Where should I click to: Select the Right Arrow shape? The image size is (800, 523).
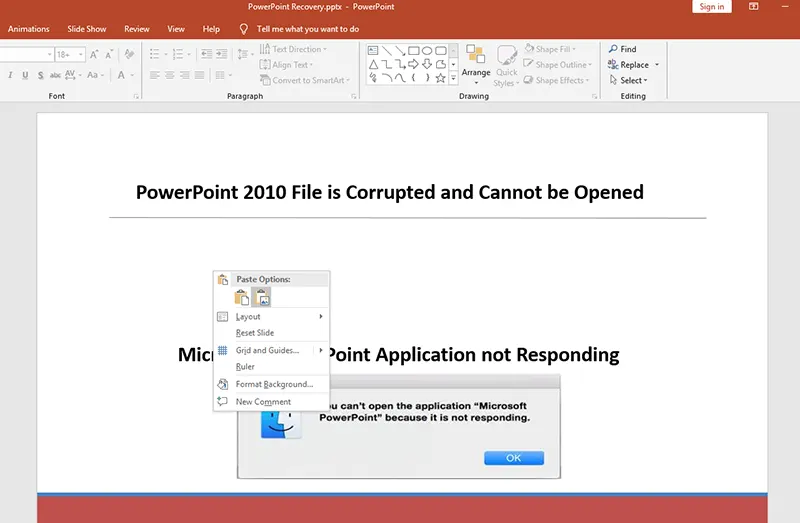[x=414, y=64]
